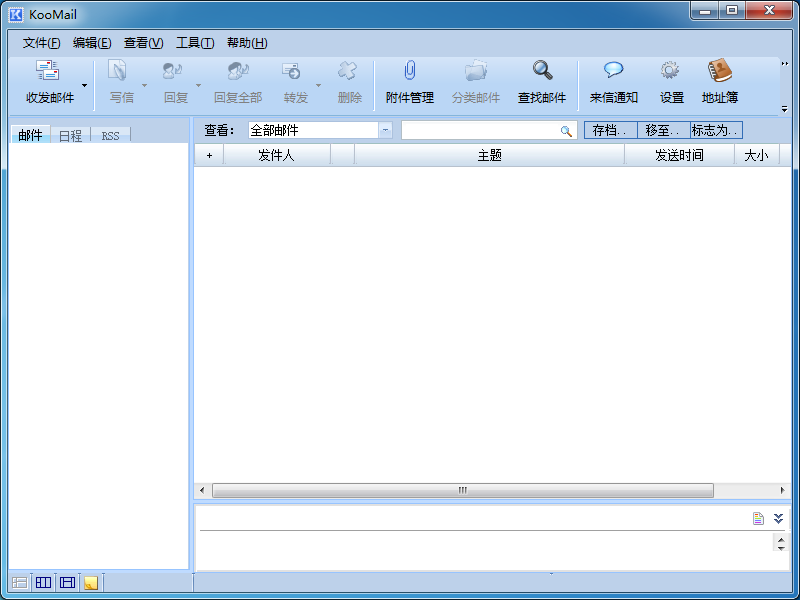Expand the toolbar overflow arrow at right
This screenshot has height=600, width=800.
point(784,108)
